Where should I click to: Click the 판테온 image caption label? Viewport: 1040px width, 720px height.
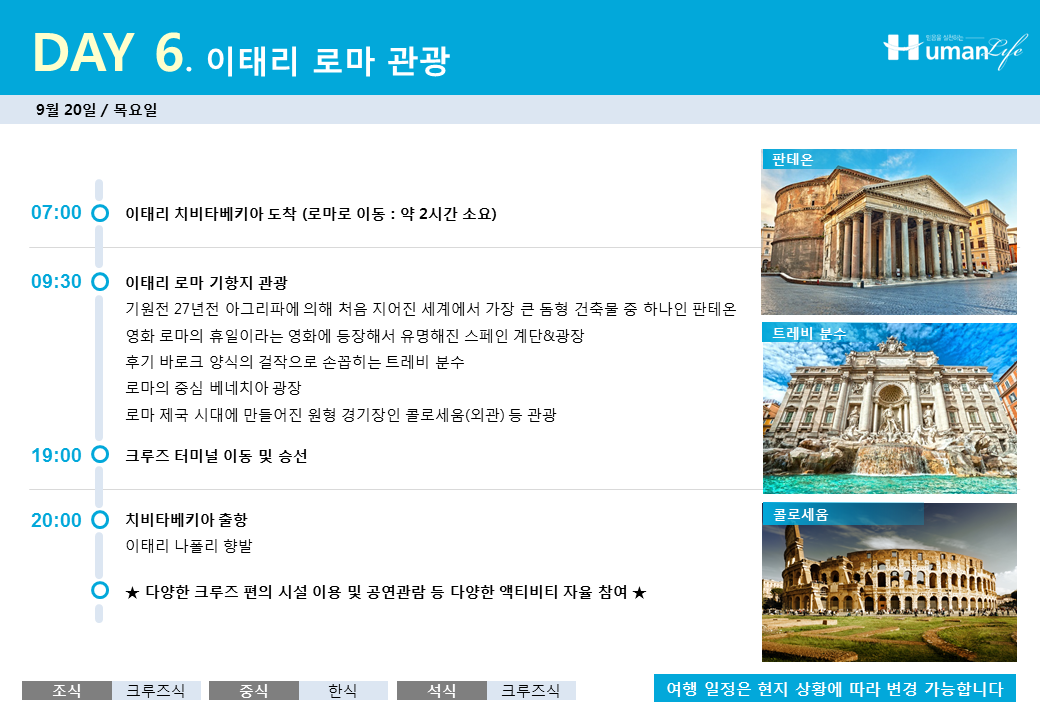[x=793, y=159]
